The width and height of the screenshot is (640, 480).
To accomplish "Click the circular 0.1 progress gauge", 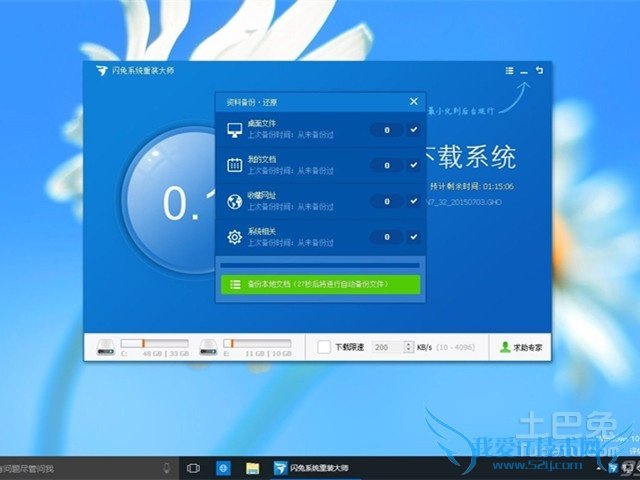I will coord(169,200).
